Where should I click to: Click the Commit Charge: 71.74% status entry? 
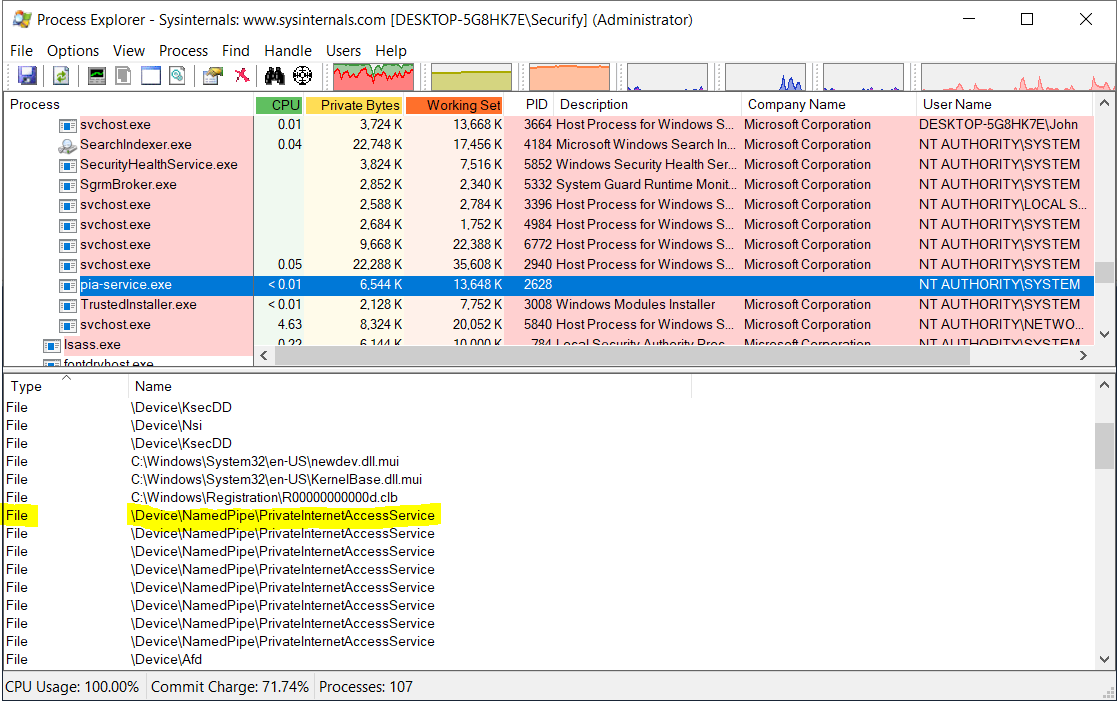tap(230, 687)
